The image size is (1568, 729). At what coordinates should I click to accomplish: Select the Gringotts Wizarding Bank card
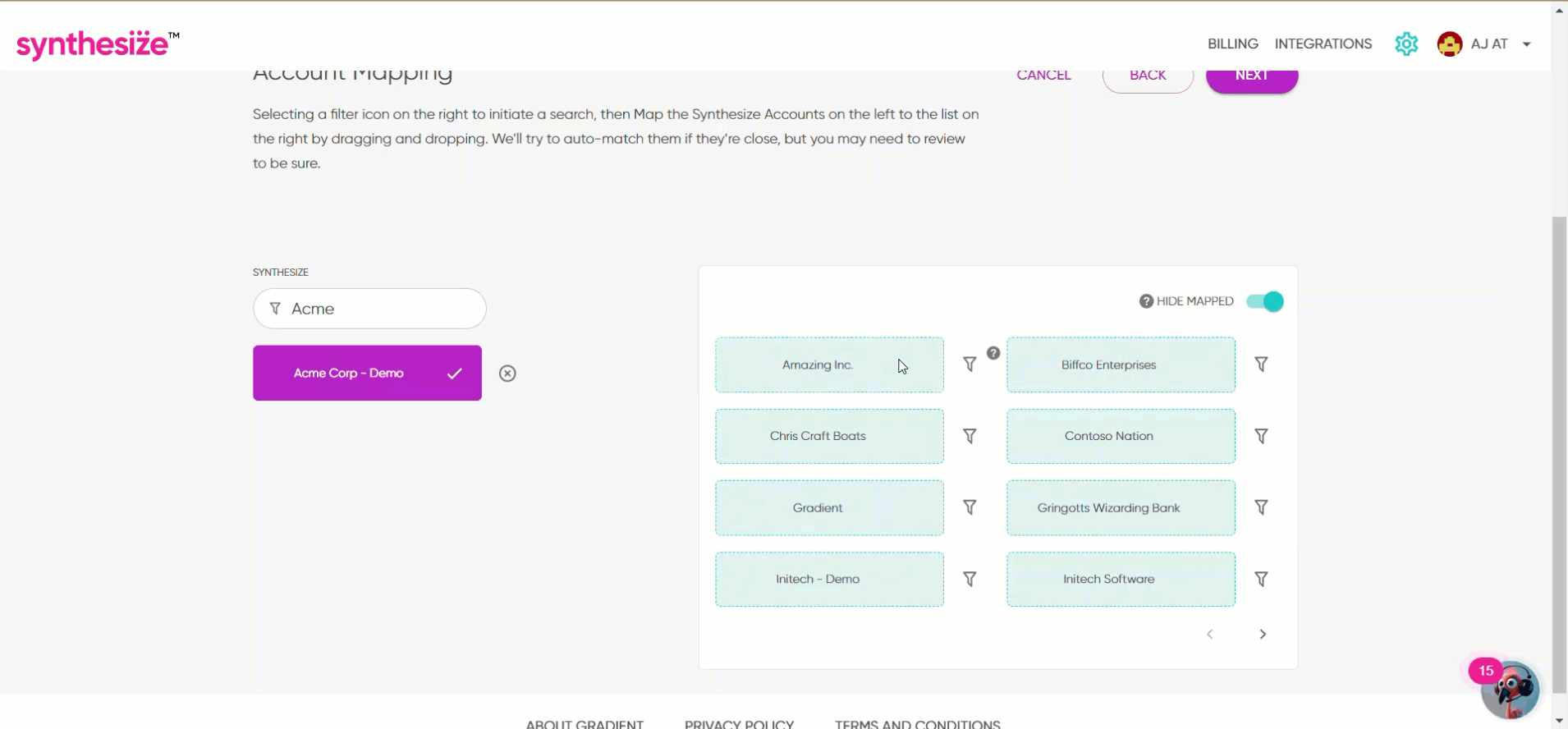pos(1121,507)
